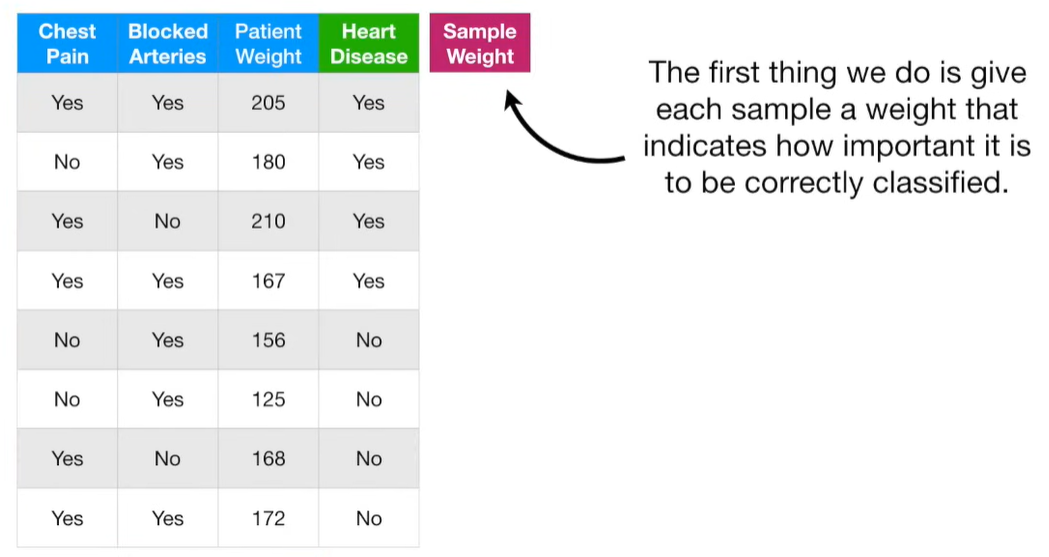Select the Chest Pain column header
The image size is (1049, 557).
point(67,44)
